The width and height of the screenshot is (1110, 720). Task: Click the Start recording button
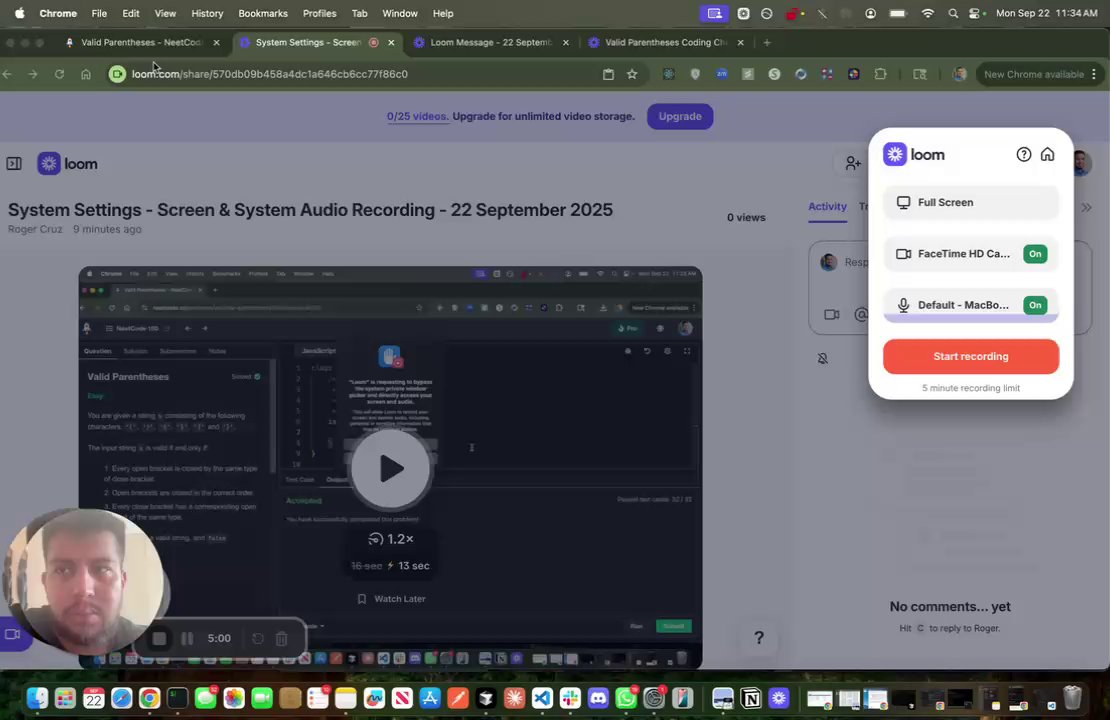point(971,356)
